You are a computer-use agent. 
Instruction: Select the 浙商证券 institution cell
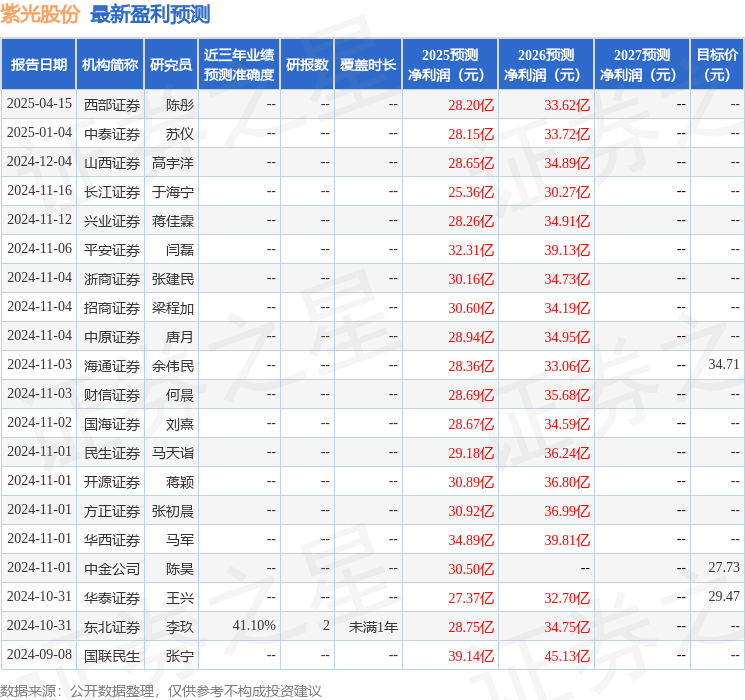[x=112, y=279]
